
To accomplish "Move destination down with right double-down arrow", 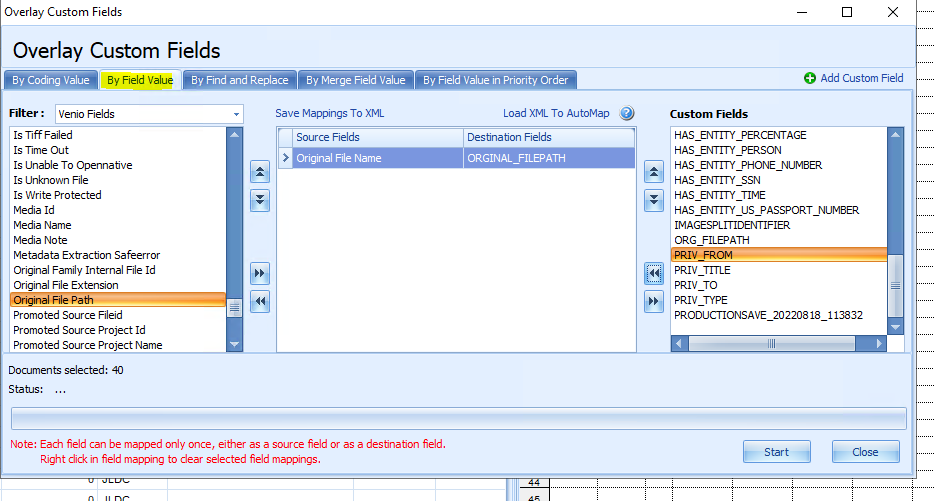I will pos(653,201).
